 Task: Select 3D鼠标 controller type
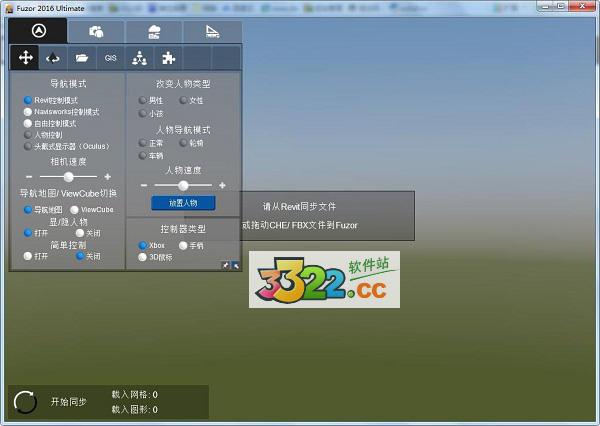[155, 257]
